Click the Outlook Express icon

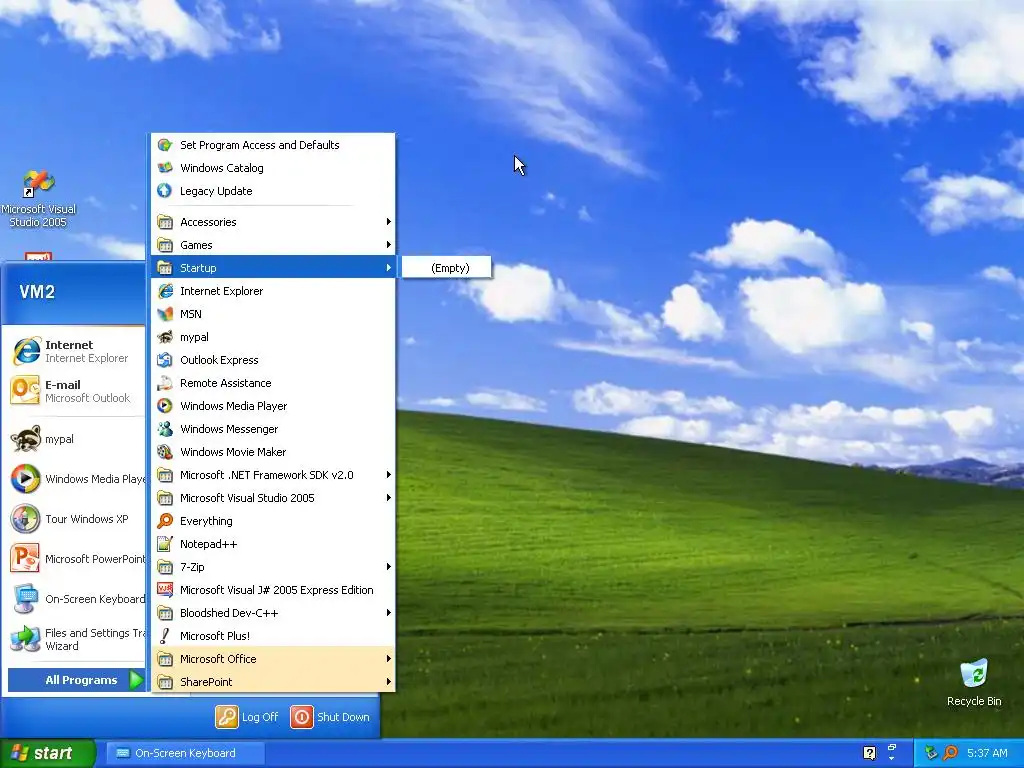[165, 360]
